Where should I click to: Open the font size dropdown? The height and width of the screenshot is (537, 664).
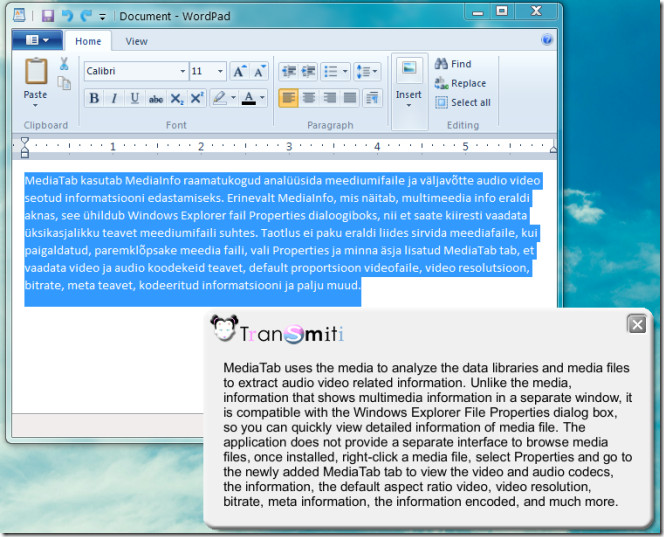coord(220,71)
